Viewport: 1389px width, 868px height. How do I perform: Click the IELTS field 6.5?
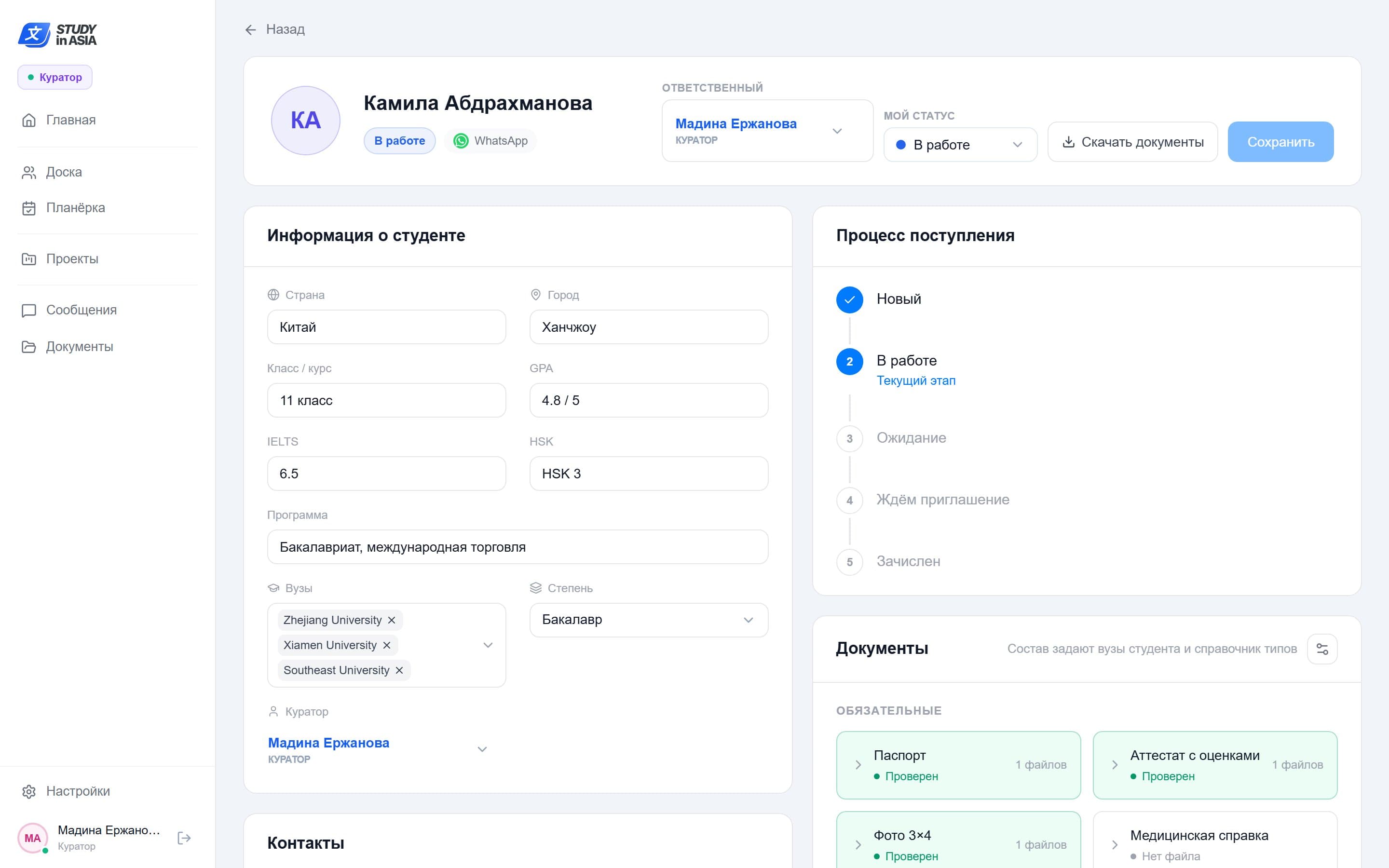click(386, 474)
